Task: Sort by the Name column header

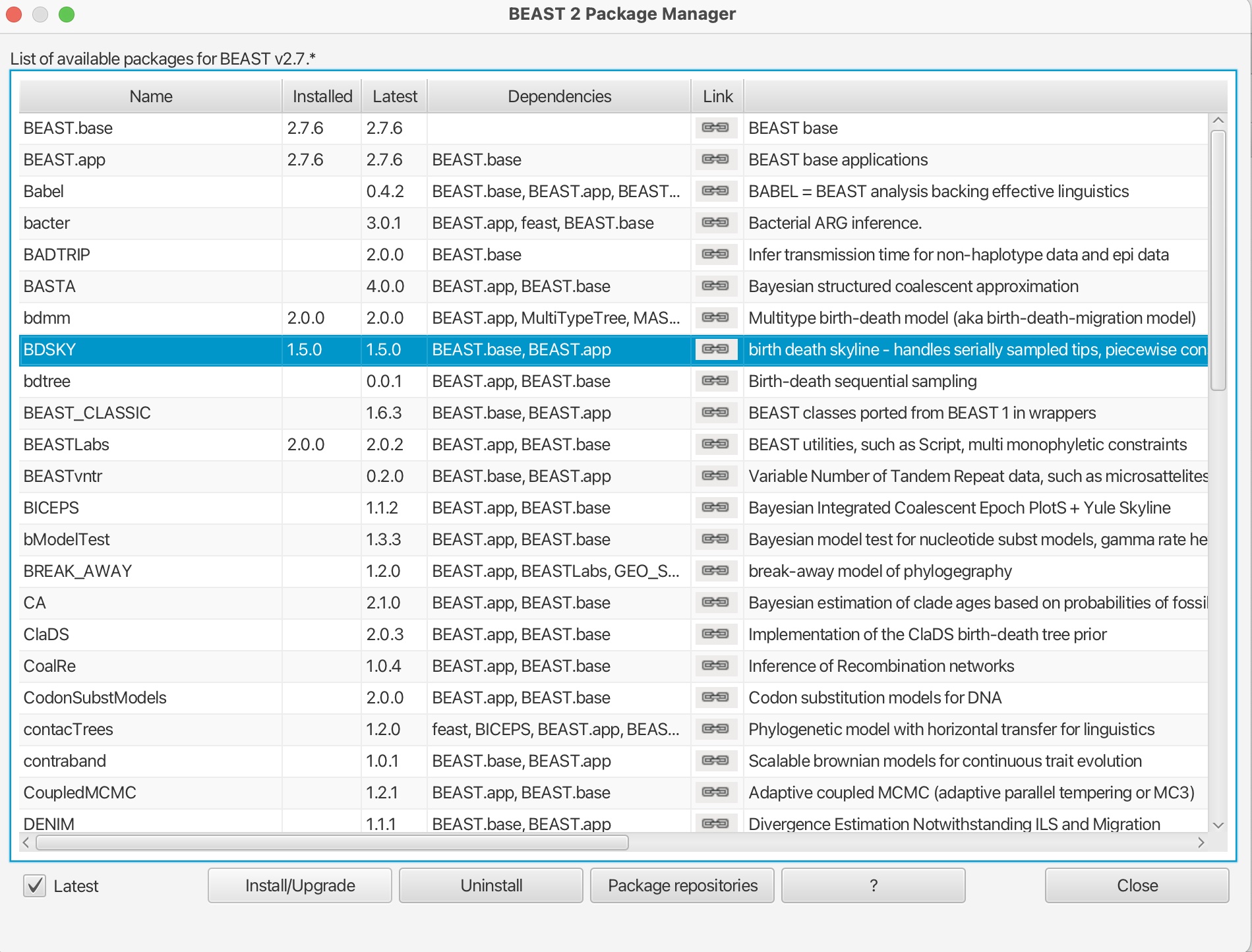Action: [151, 96]
